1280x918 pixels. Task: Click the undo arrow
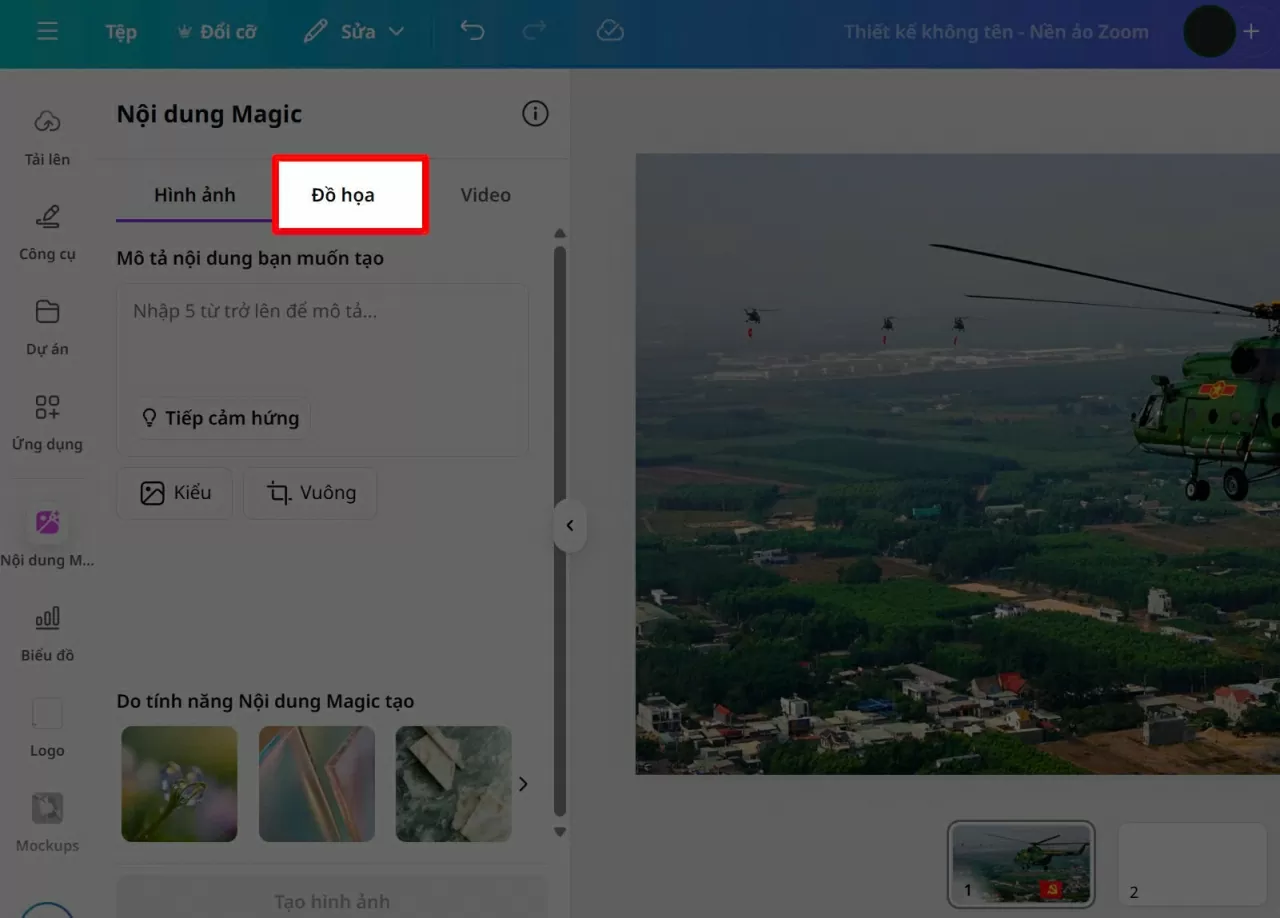tap(471, 31)
